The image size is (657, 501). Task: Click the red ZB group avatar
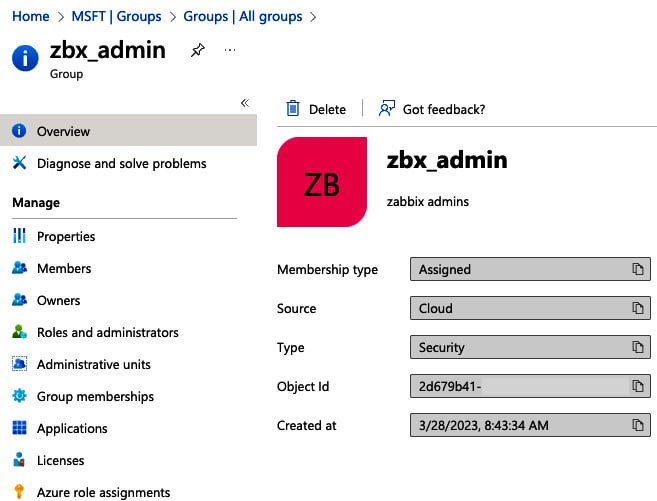pos(322,182)
